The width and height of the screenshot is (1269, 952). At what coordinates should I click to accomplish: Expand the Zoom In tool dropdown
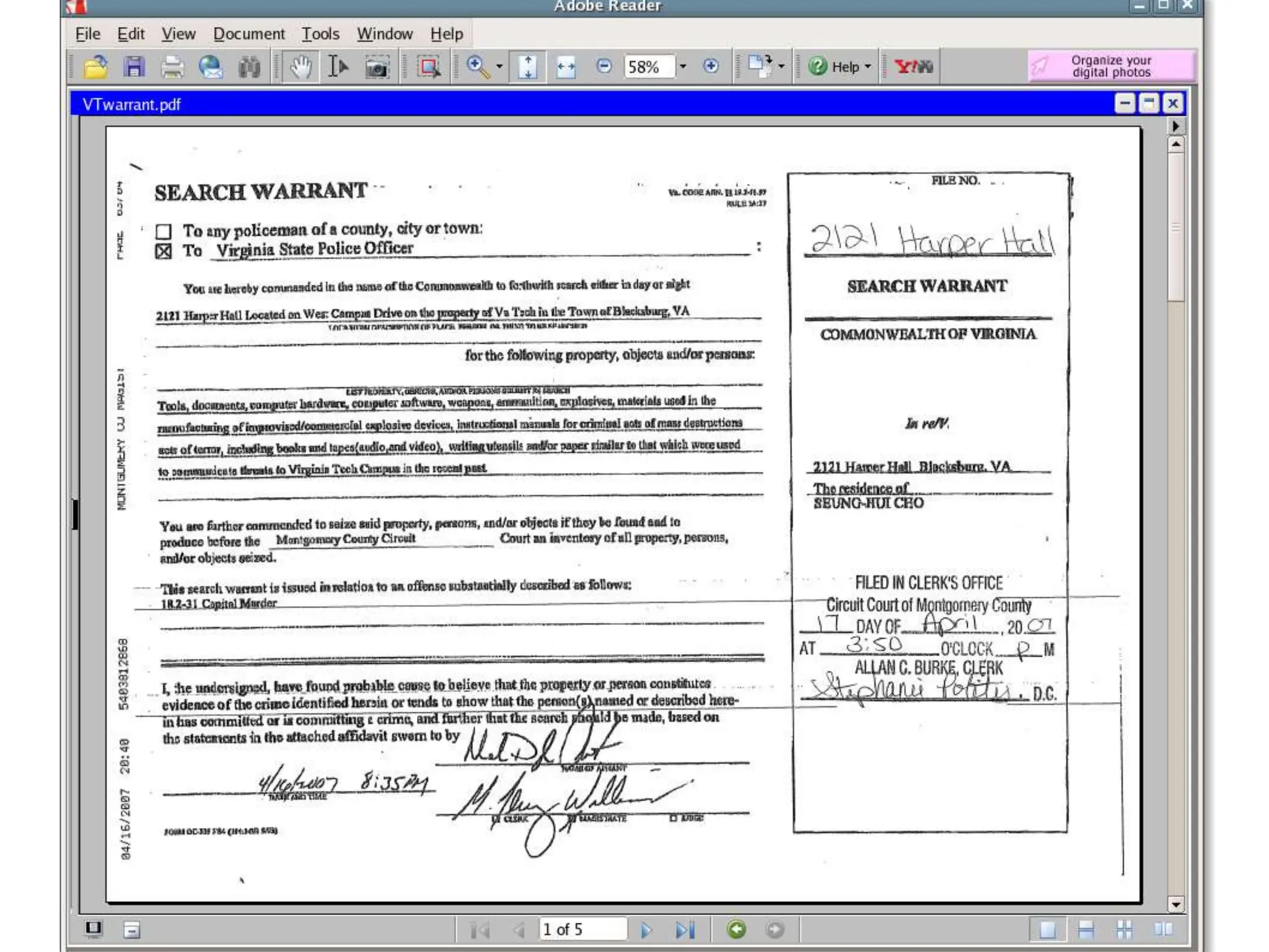499,66
